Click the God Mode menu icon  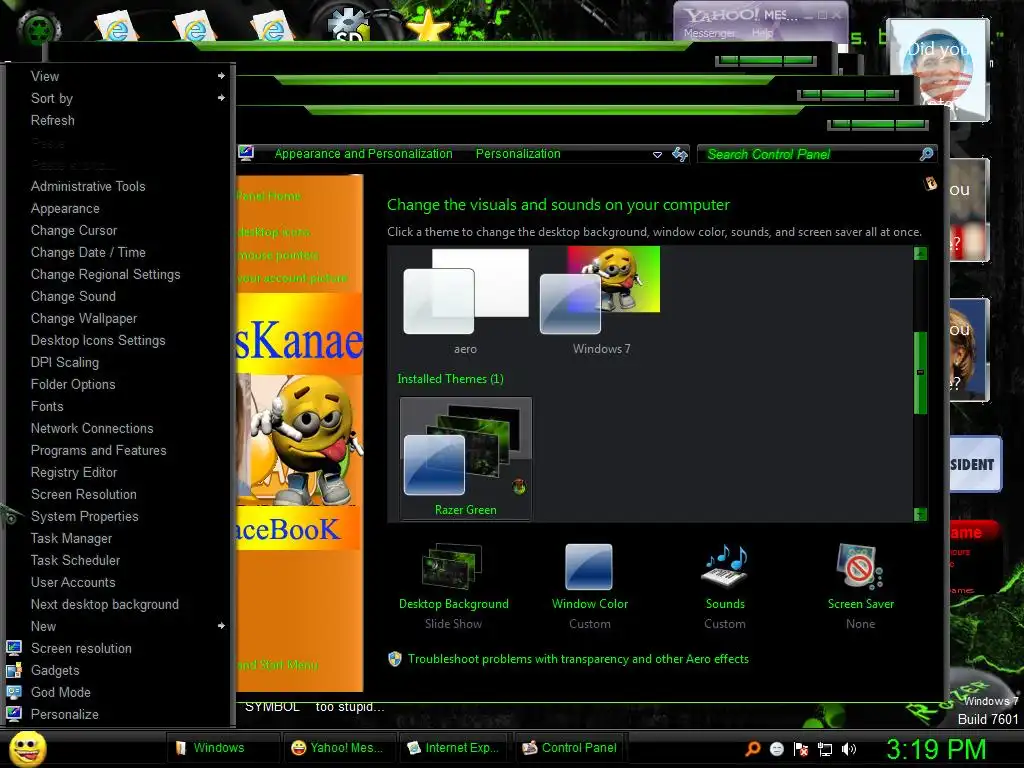(x=14, y=692)
